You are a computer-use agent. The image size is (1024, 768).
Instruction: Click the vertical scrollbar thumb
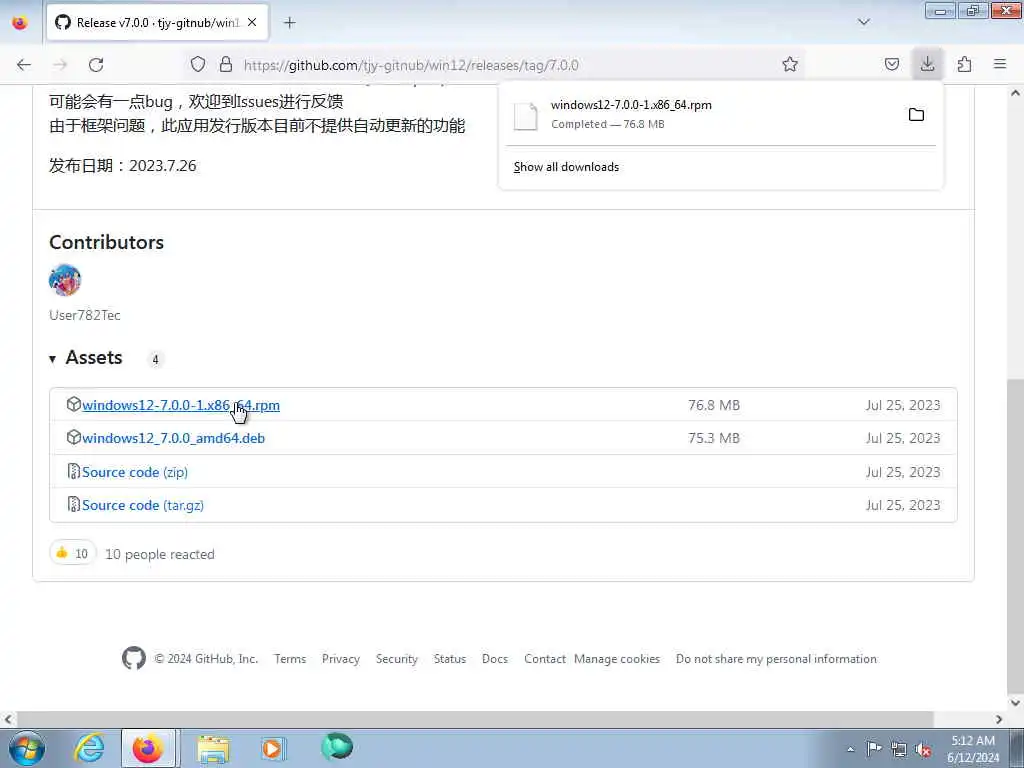click(x=1015, y=534)
